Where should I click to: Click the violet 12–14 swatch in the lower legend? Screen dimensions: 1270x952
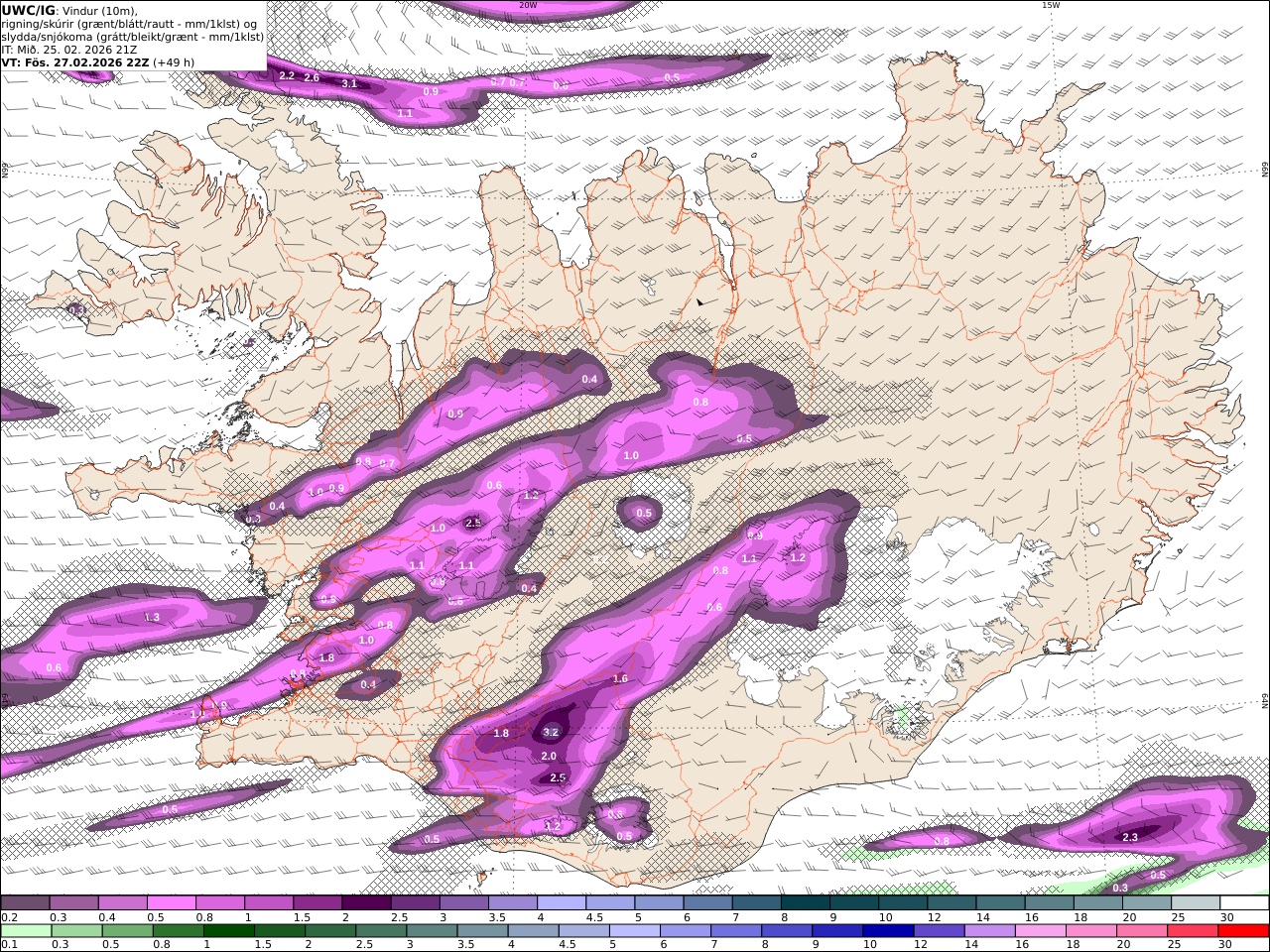[x=939, y=931]
